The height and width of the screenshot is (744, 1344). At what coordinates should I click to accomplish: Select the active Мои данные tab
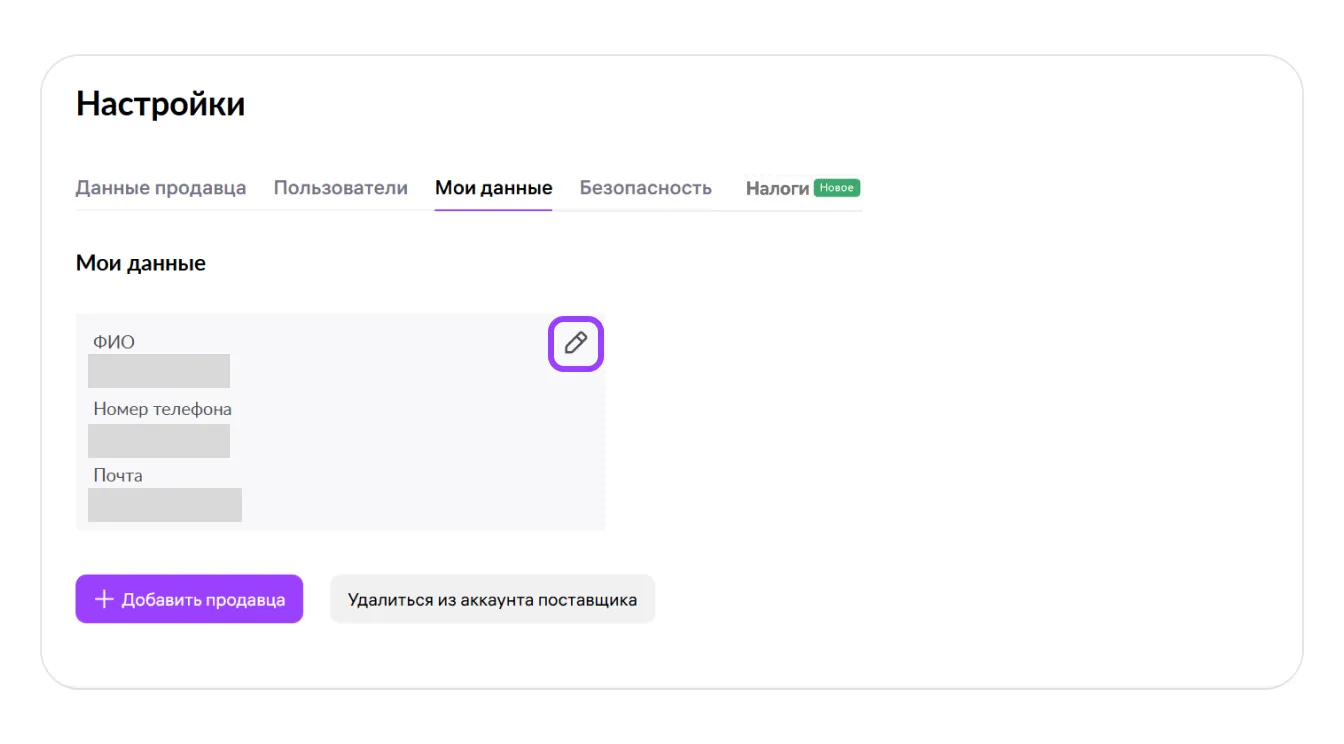493,188
